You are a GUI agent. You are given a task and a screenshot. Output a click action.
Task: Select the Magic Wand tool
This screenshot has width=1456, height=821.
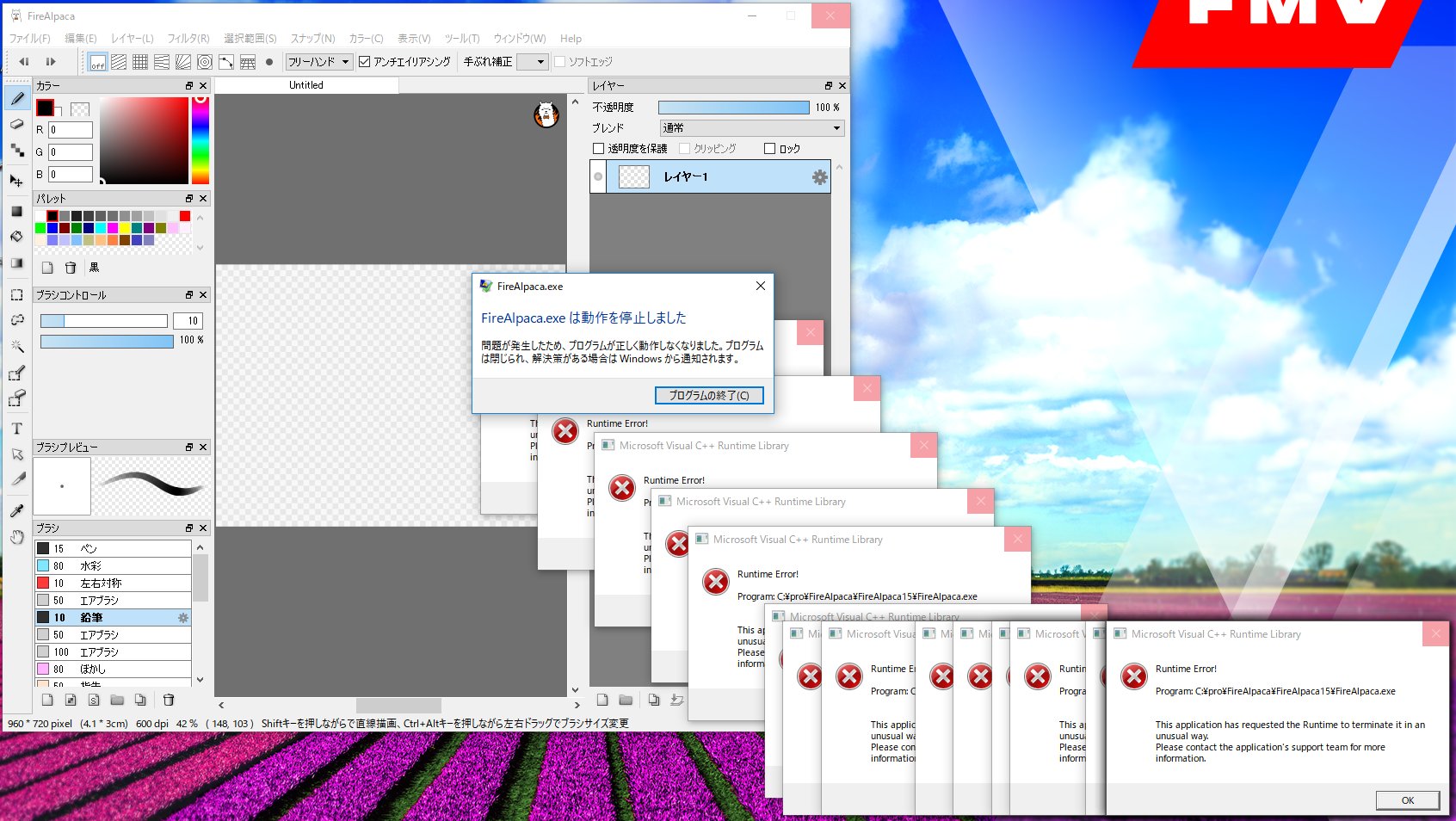pos(16,346)
